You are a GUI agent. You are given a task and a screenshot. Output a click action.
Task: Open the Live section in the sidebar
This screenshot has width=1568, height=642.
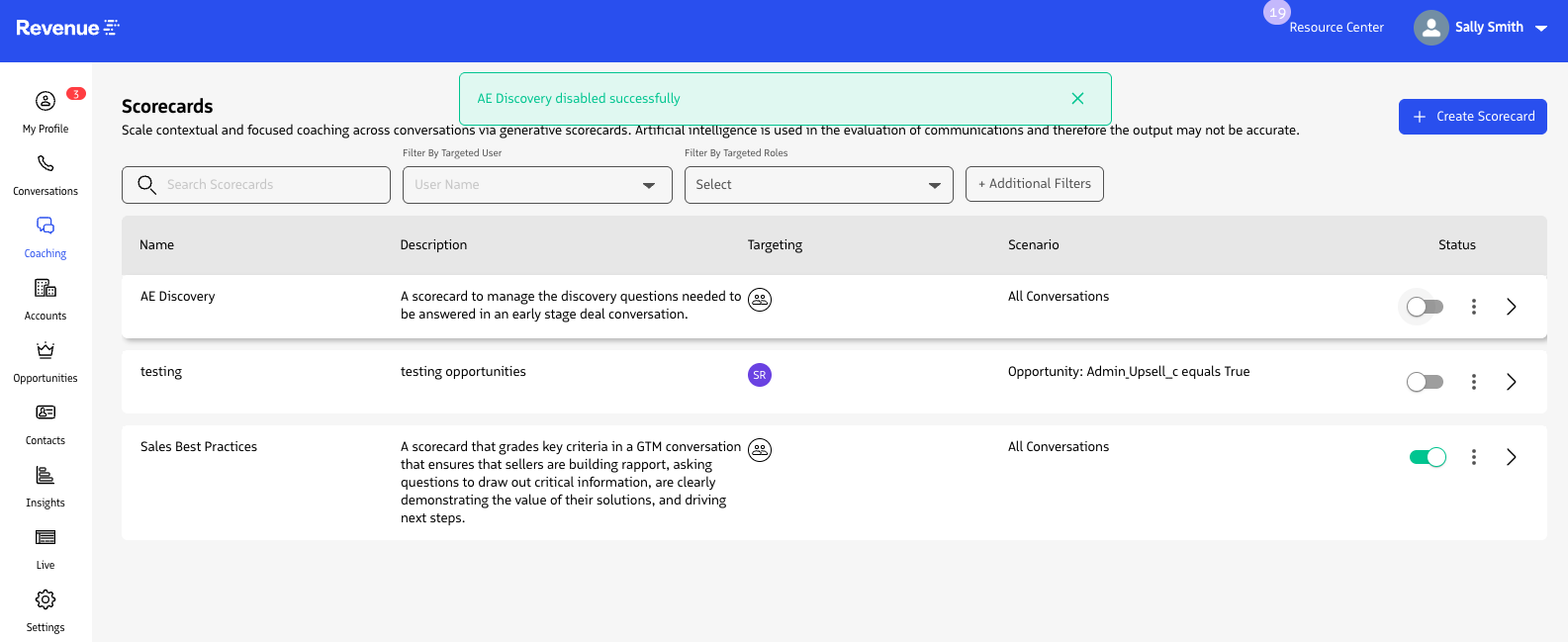coord(46,538)
